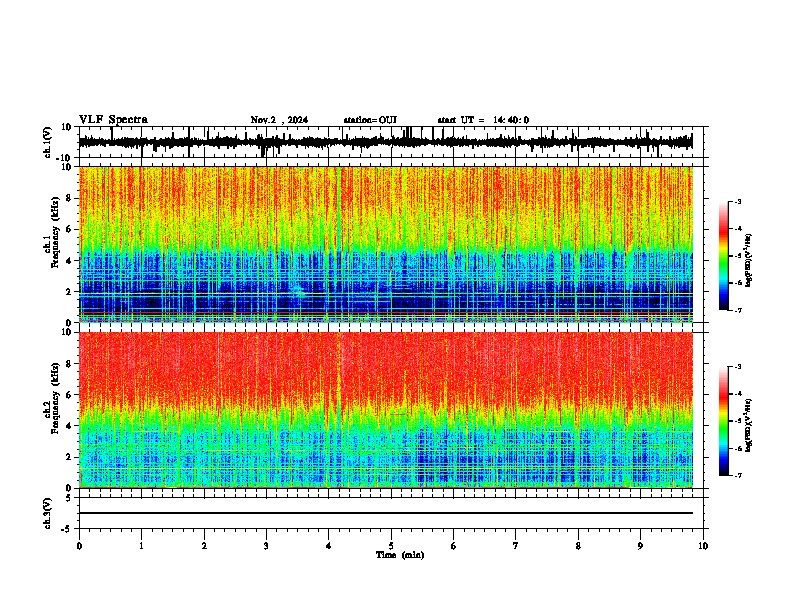792x612 pixels.
Task: Click time axis tick label "2"
Action: point(204,546)
